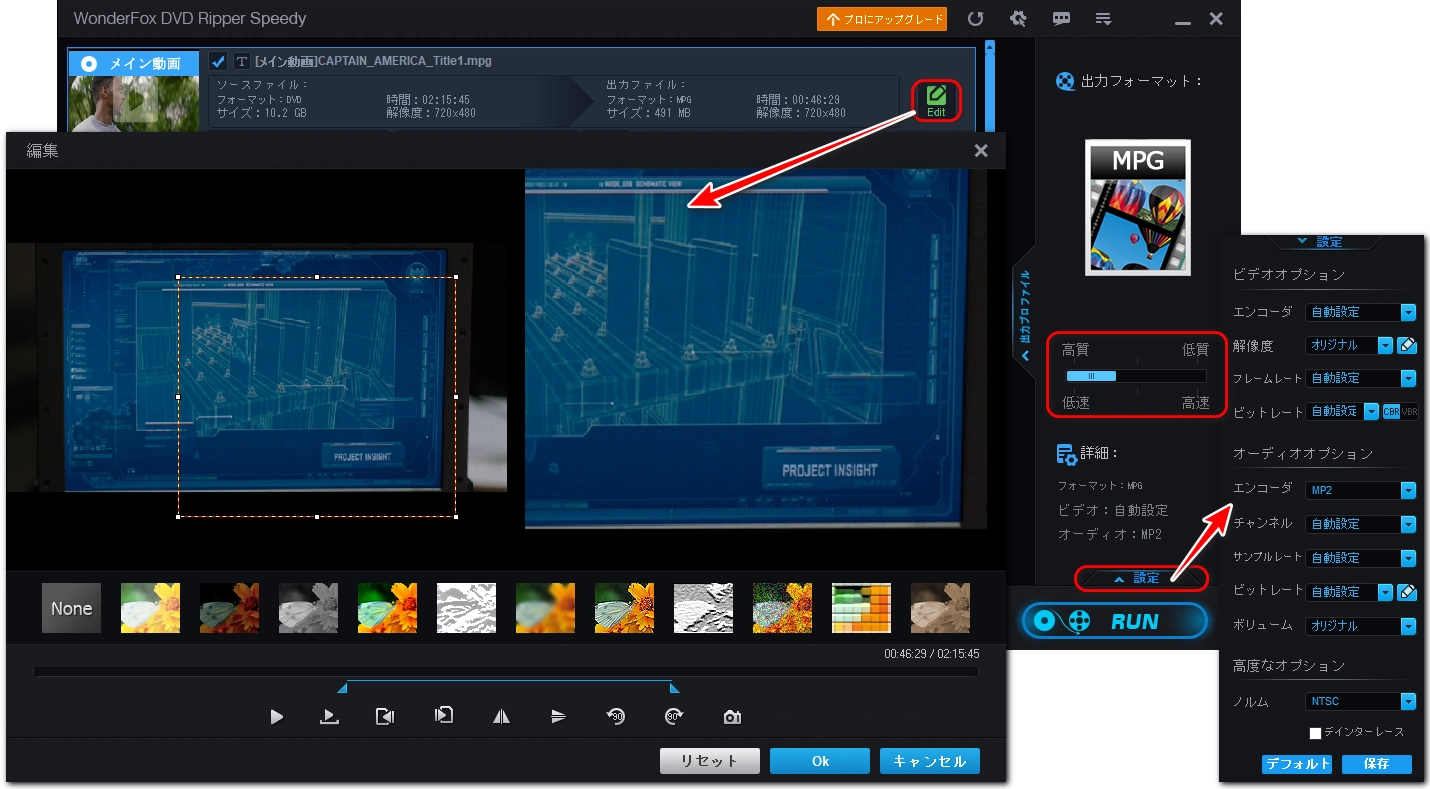1430x789 pixels.
Task: Open the チャンネル dropdown
Action: point(1361,524)
